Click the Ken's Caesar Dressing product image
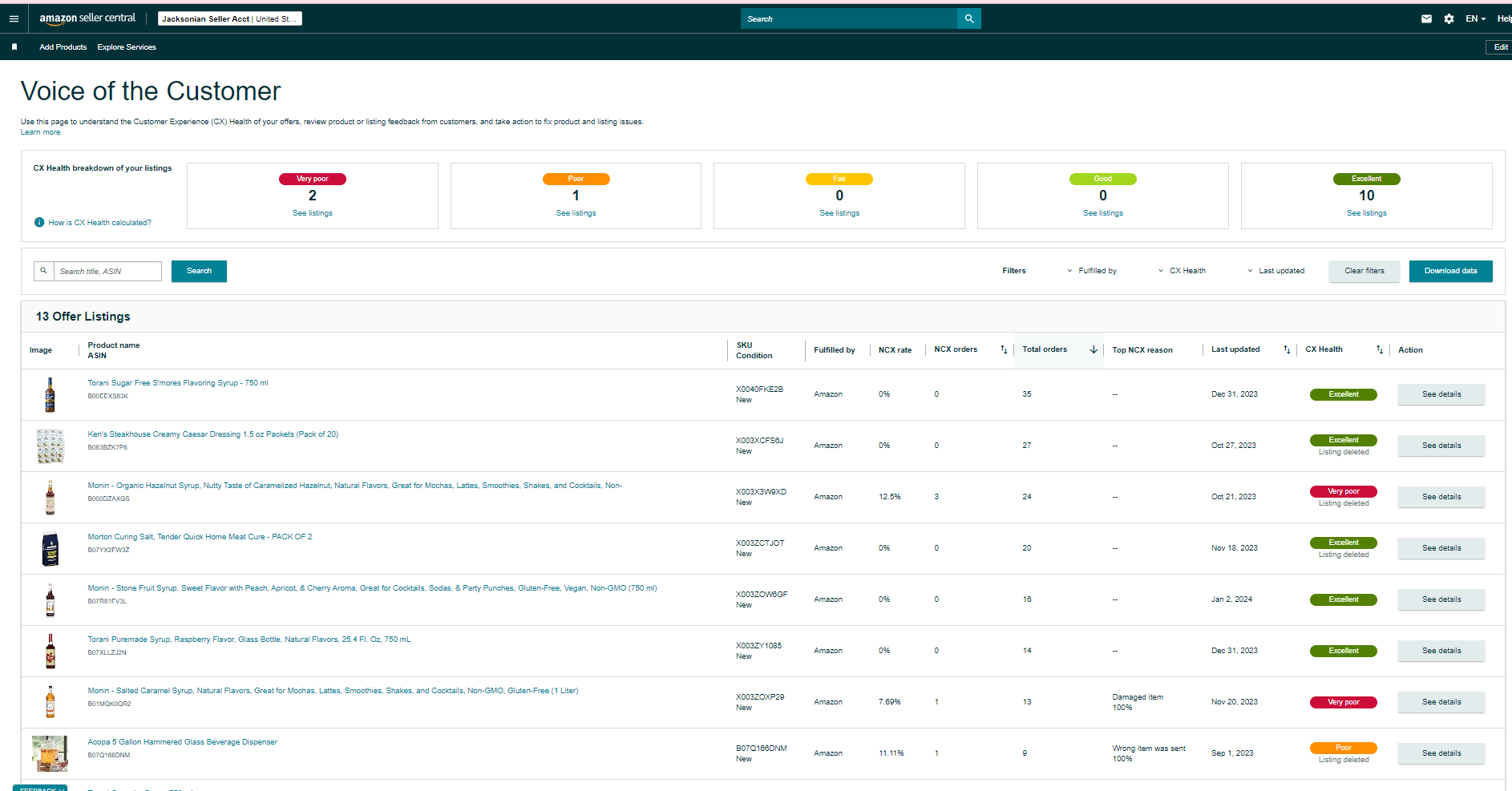The height and width of the screenshot is (791, 1512). pyautogui.click(x=51, y=446)
